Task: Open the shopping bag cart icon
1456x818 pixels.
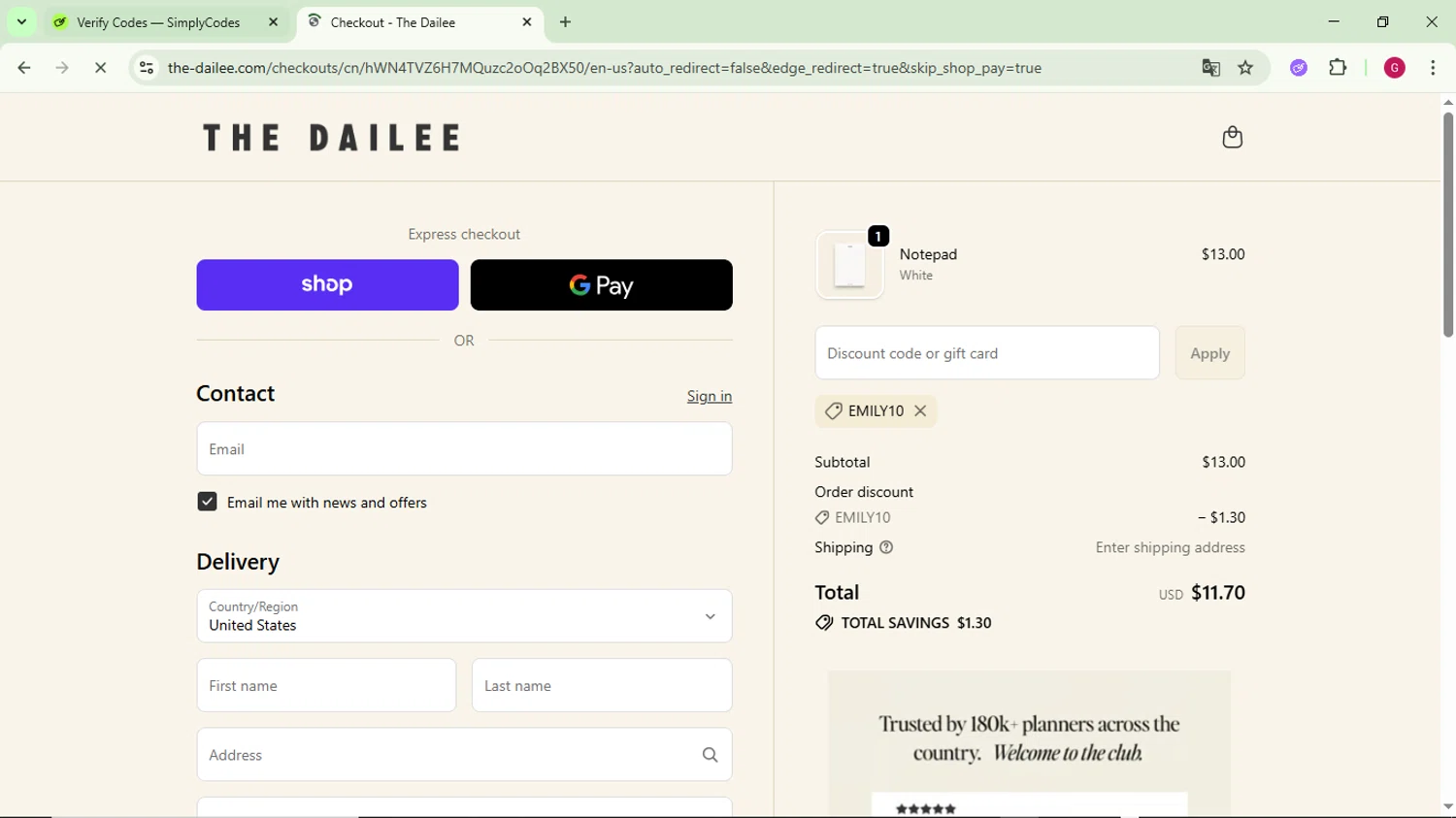Action: pos(1233,137)
